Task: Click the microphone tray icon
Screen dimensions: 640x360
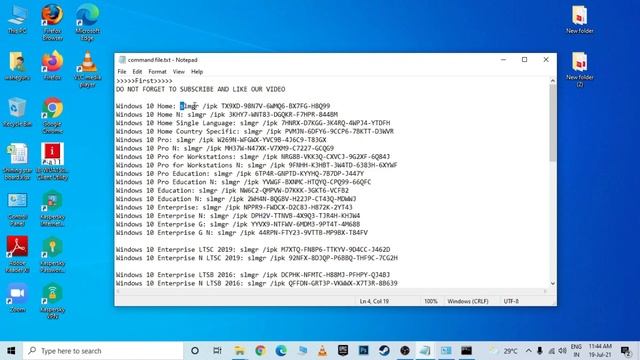Action: 540,351
